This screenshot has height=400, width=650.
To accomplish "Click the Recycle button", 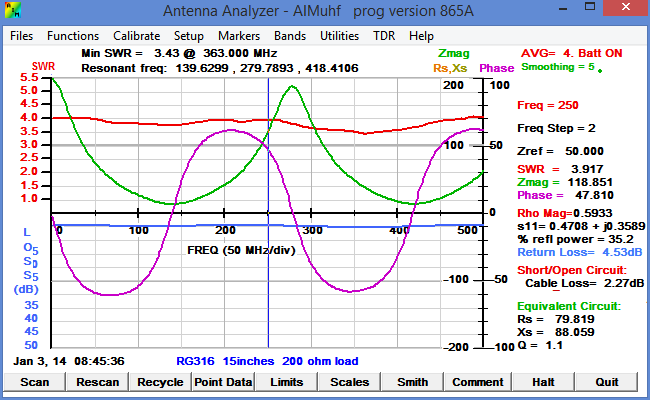I will pyautogui.click(x=160, y=381).
